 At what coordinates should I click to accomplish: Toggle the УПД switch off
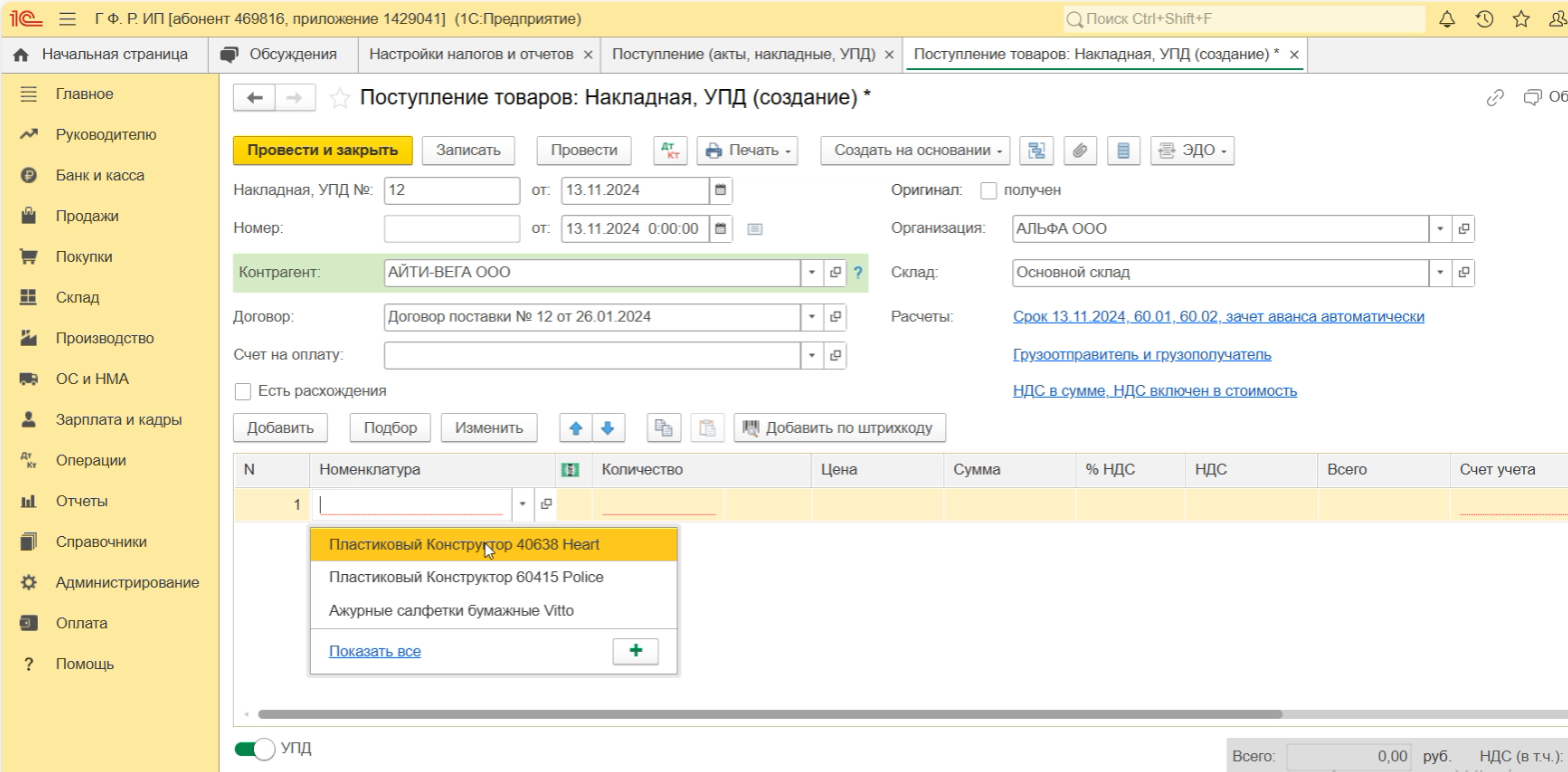[x=255, y=749]
